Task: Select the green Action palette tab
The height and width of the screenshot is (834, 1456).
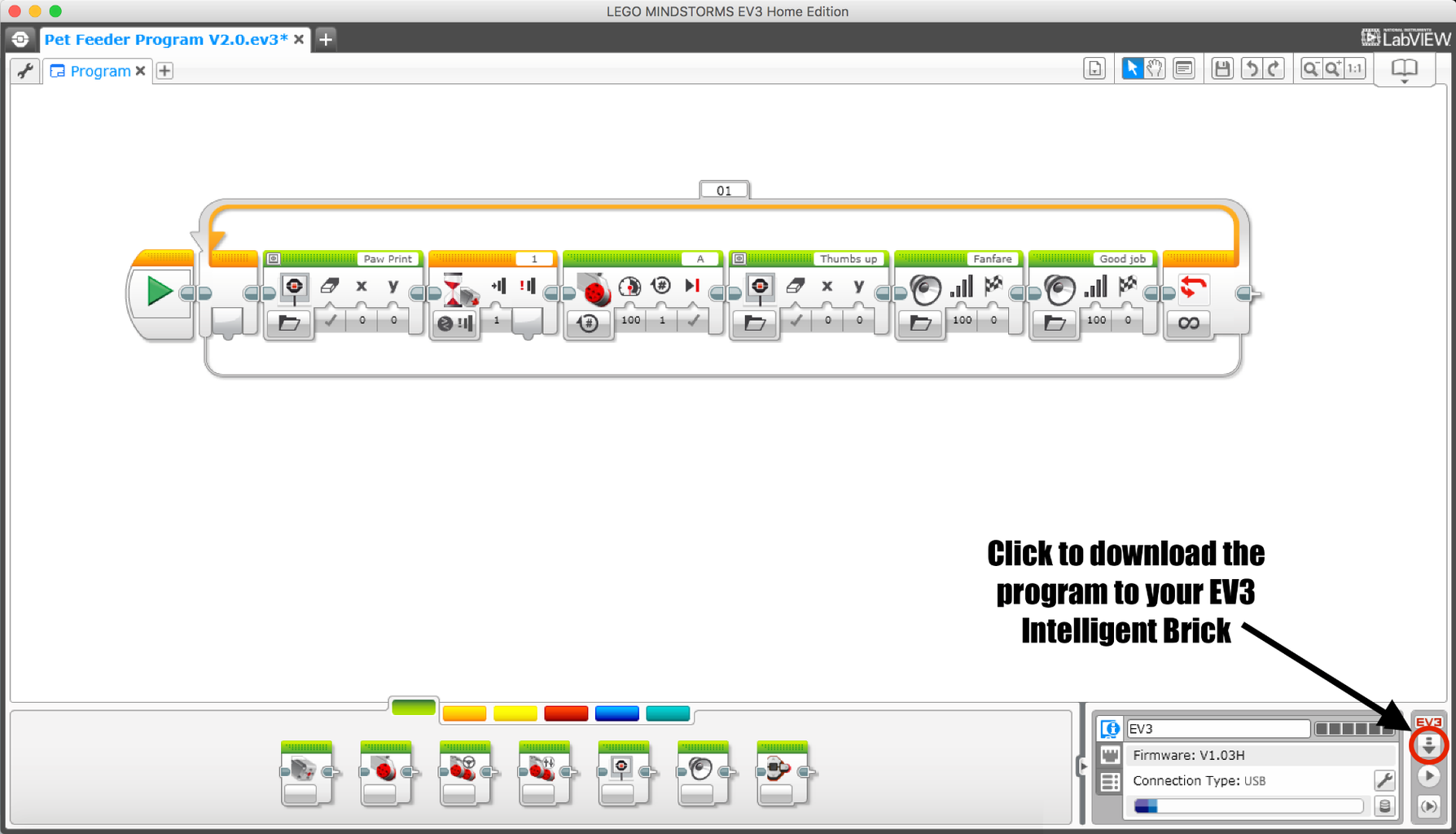Action: click(414, 707)
